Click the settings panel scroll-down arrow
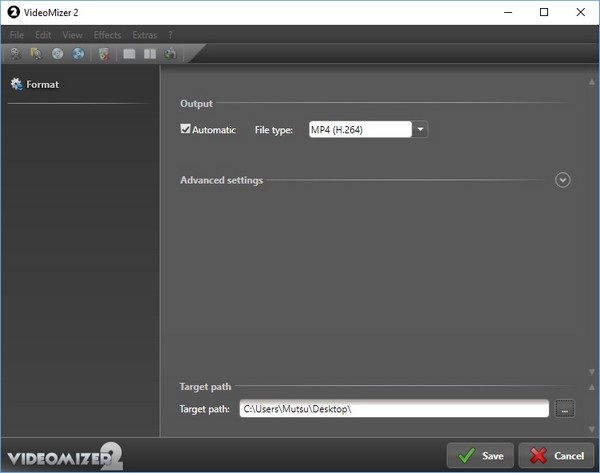The image size is (600, 473). [x=592, y=372]
